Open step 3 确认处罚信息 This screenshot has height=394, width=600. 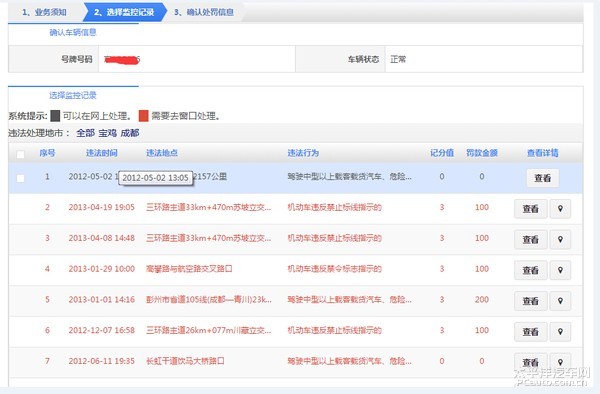click(204, 12)
